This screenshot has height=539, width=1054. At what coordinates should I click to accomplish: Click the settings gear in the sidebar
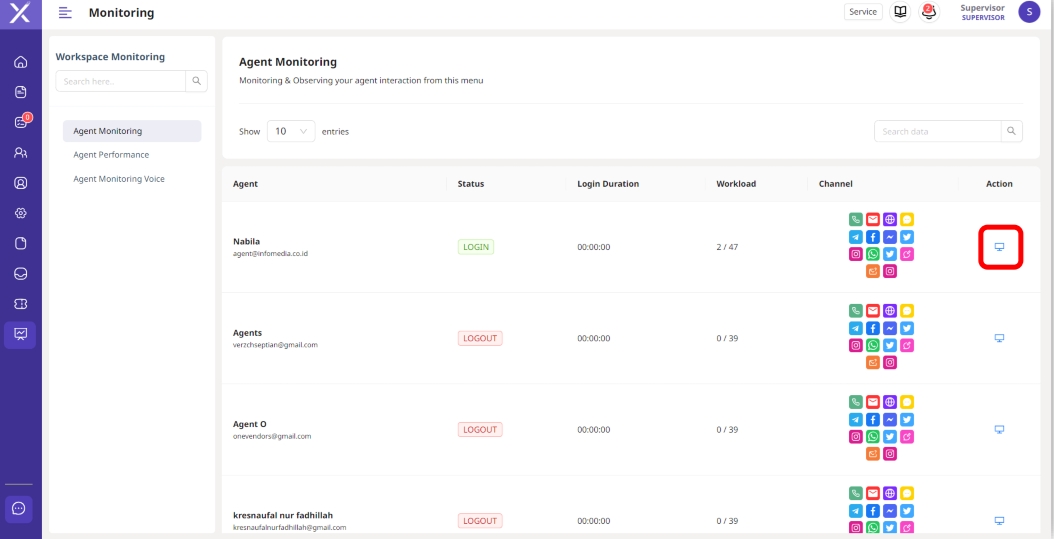pyautogui.click(x=20, y=213)
